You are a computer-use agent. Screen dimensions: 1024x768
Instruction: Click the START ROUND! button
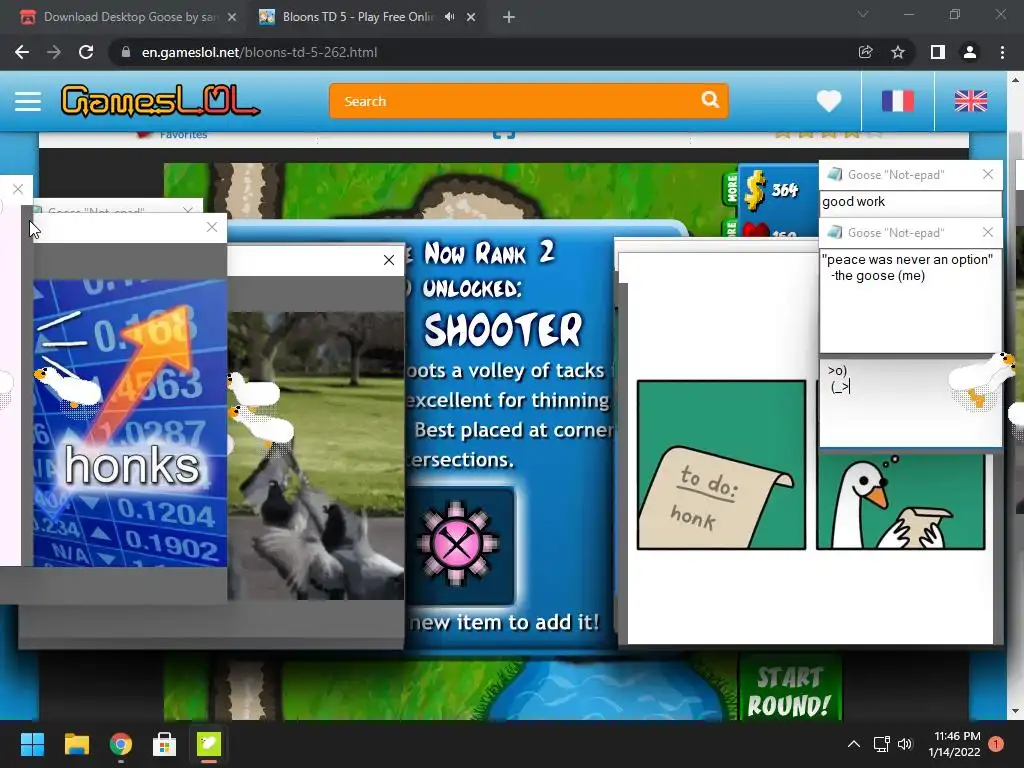tap(789, 691)
